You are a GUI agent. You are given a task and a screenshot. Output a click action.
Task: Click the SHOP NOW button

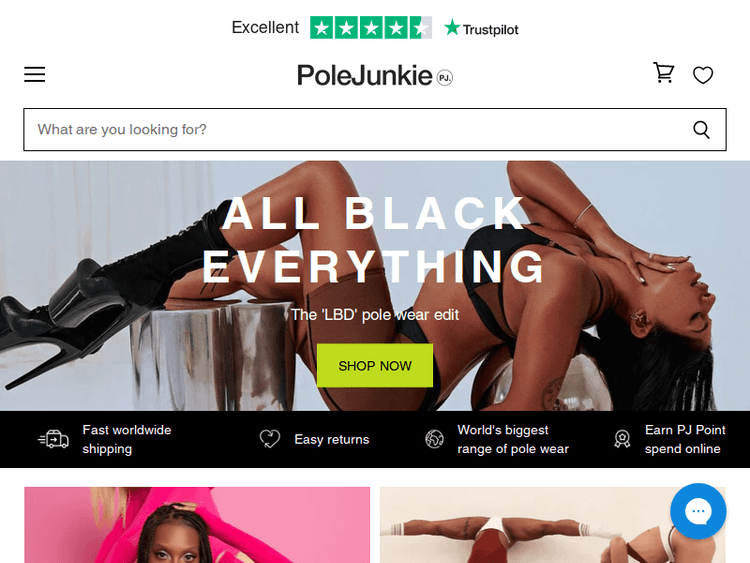click(x=375, y=365)
